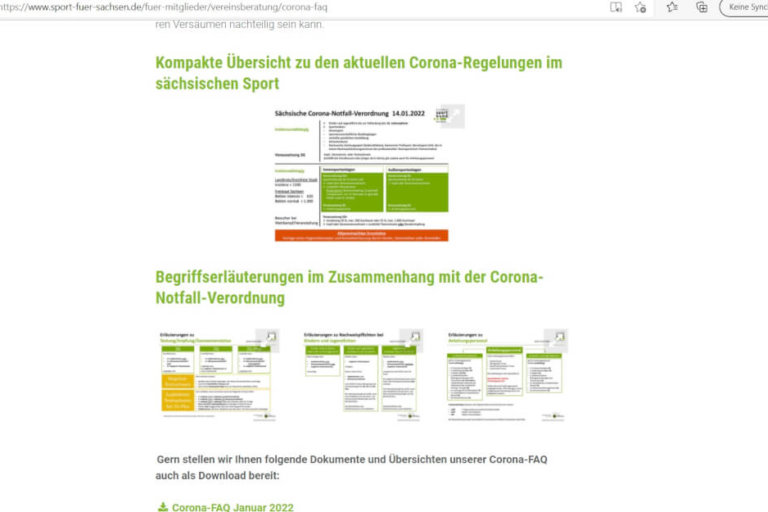Add this page to favorites
Image resolution: width=768 pixels, height=512 pixels.
click(x=641, y=8)
